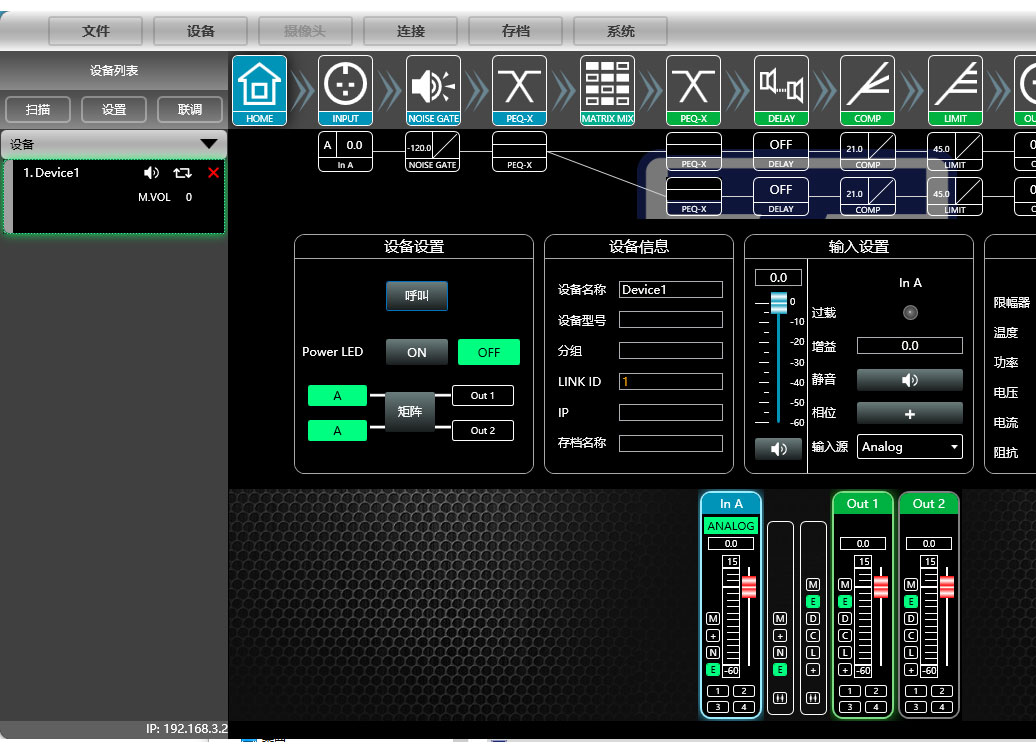
Task: Open the 存档 menu
Action: (x=515, y=31)
